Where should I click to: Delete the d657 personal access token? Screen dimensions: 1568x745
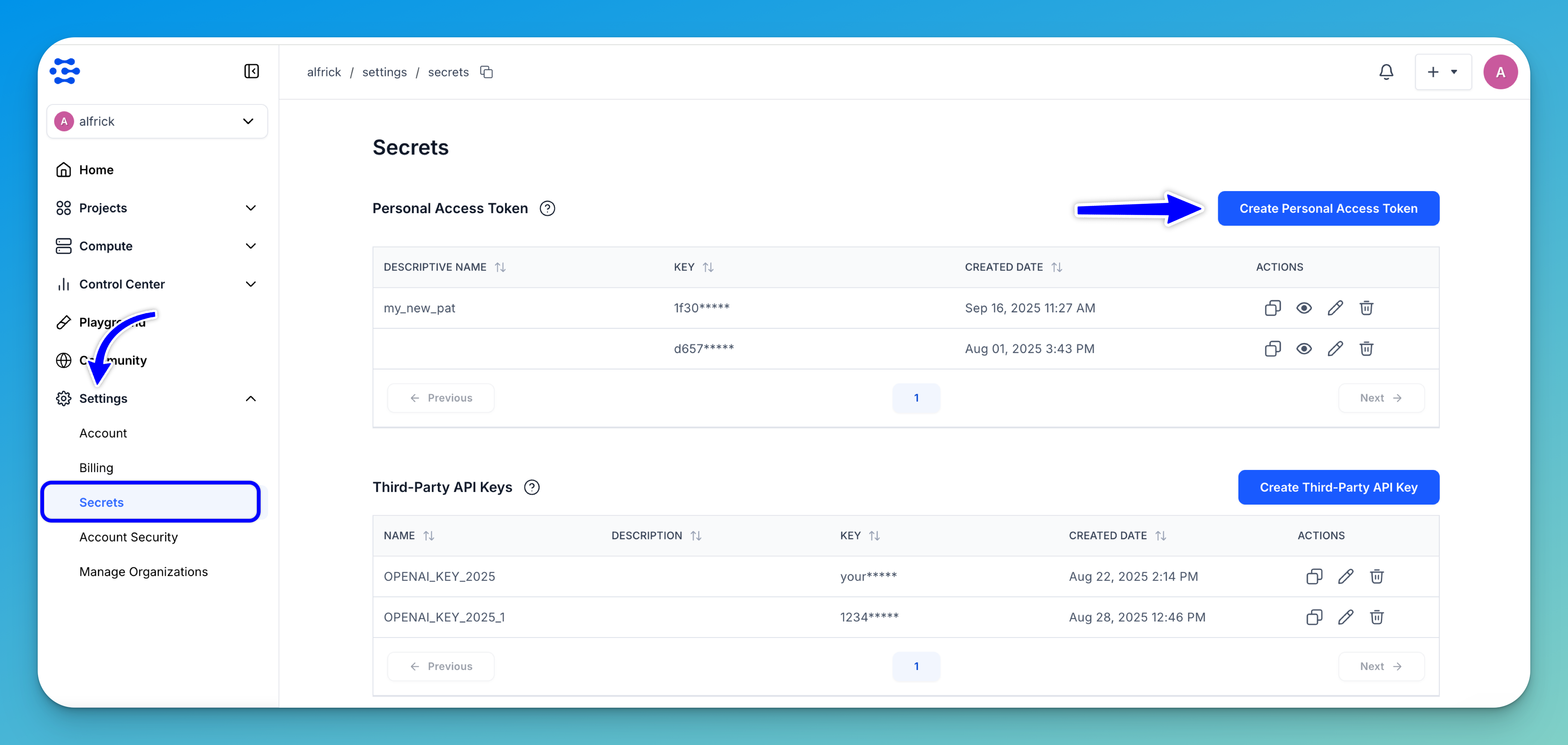1366,349
